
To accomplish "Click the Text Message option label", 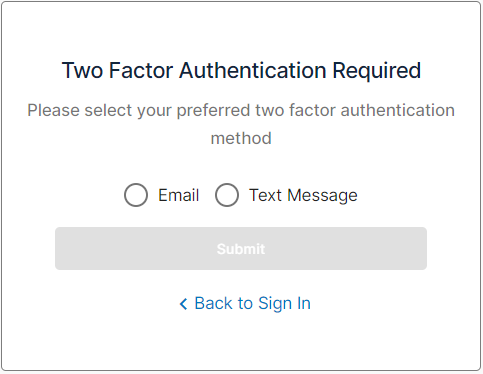I will pos(303,195).
